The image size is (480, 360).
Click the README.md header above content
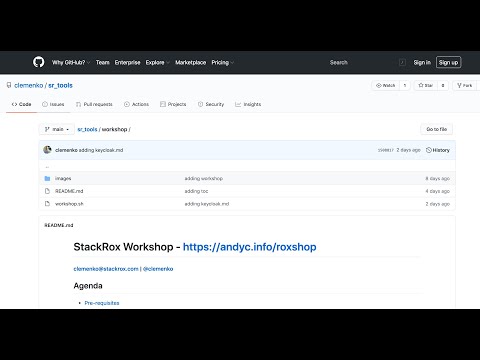(x=59, y=225)
